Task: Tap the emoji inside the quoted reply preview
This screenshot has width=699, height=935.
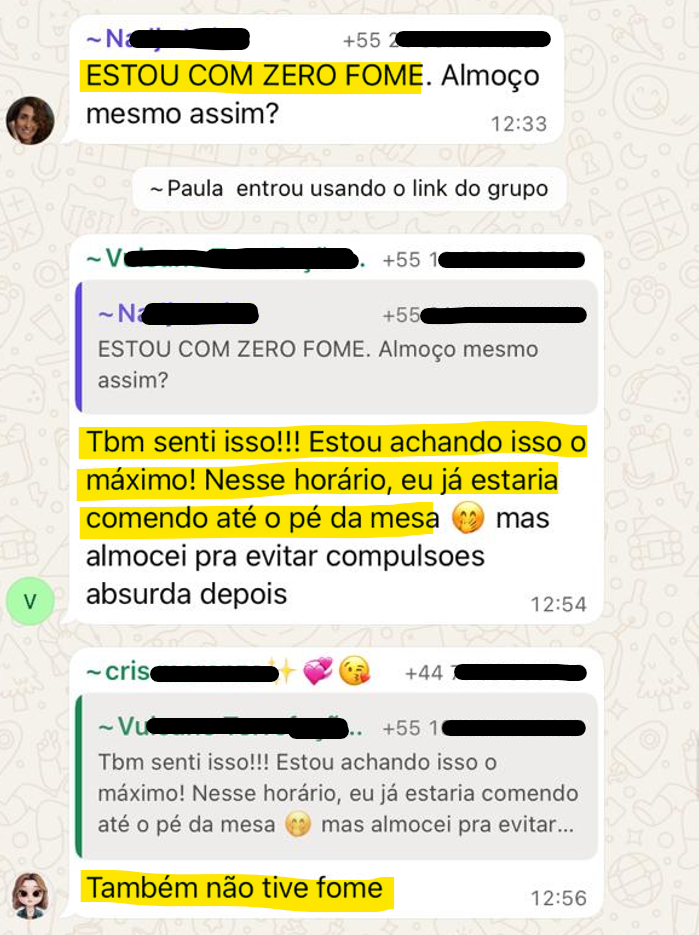Action: [x=298, y=825]
